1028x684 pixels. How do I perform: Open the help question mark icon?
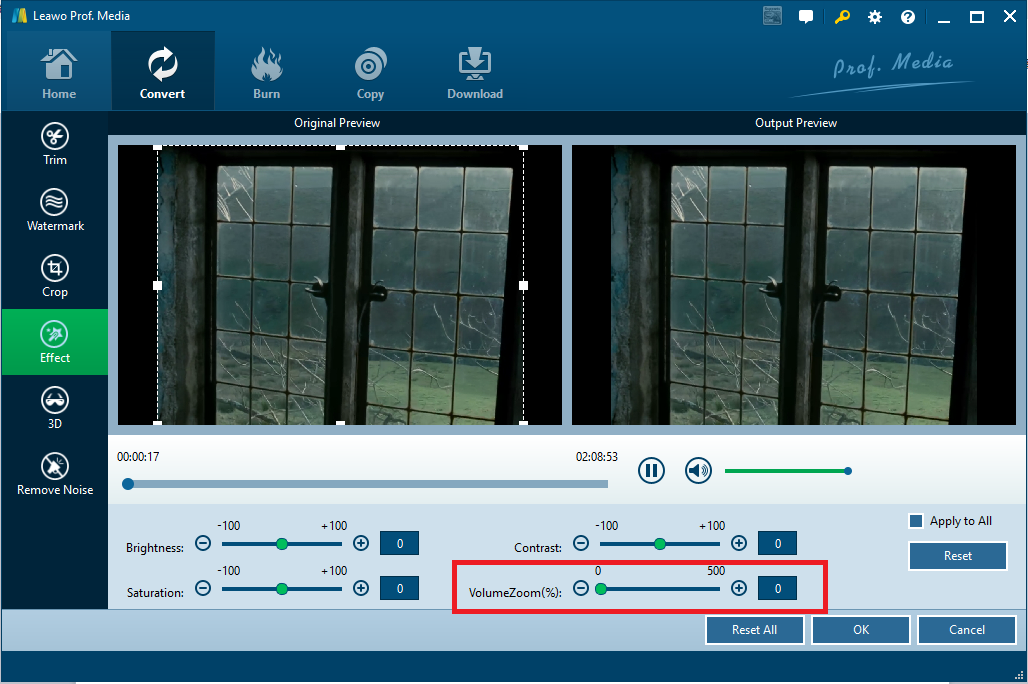tap(907, 17)
